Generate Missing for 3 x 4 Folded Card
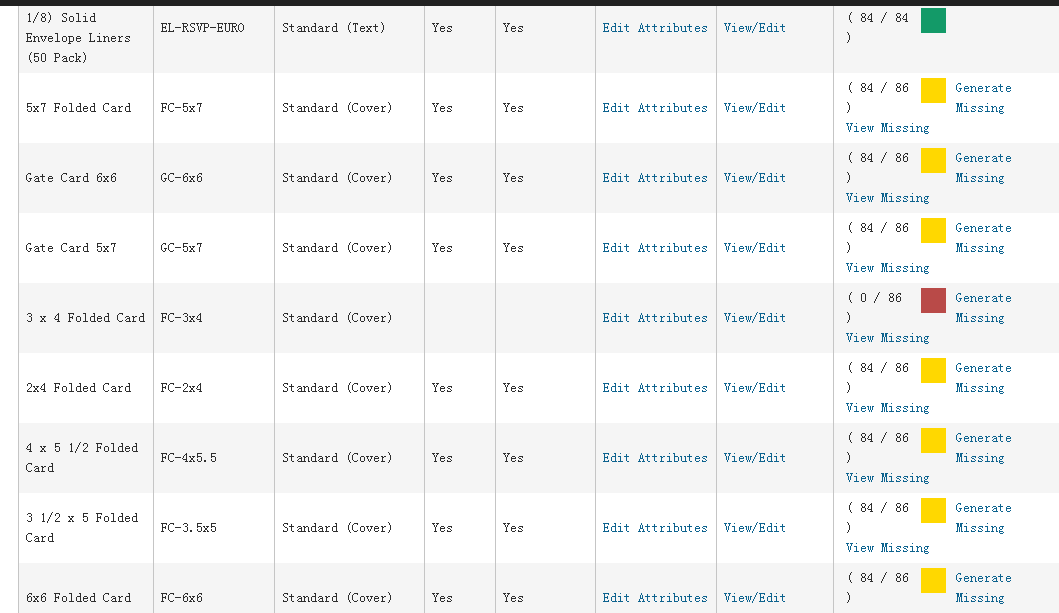This screenshot has width=1059, height=613. [x=982, y=308]
